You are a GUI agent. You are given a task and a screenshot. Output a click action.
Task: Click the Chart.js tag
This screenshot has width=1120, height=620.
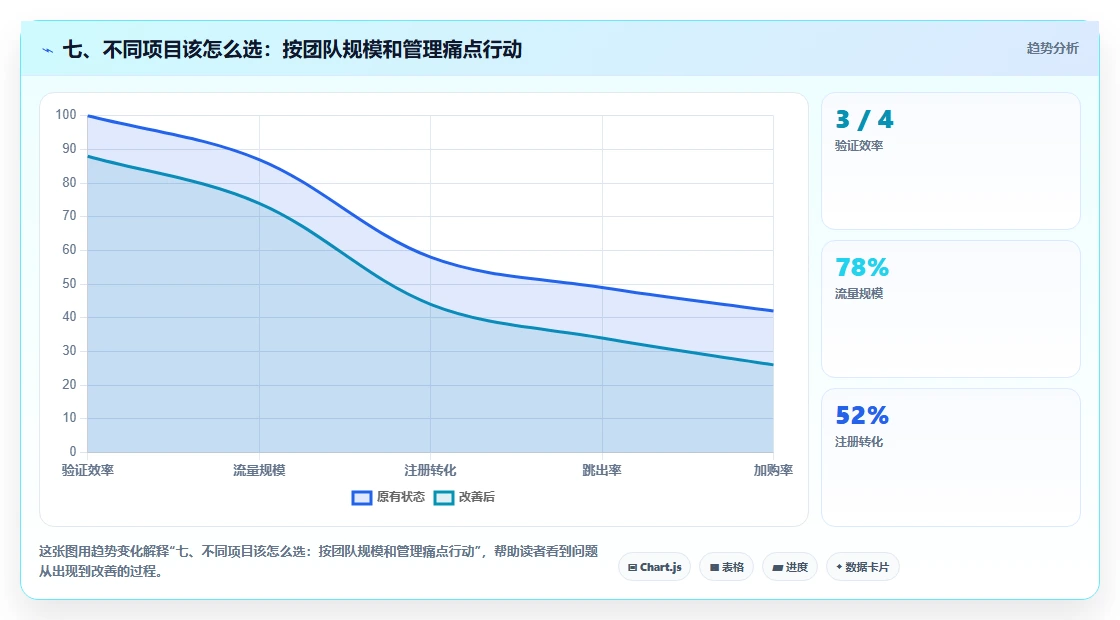click(654, 567)
